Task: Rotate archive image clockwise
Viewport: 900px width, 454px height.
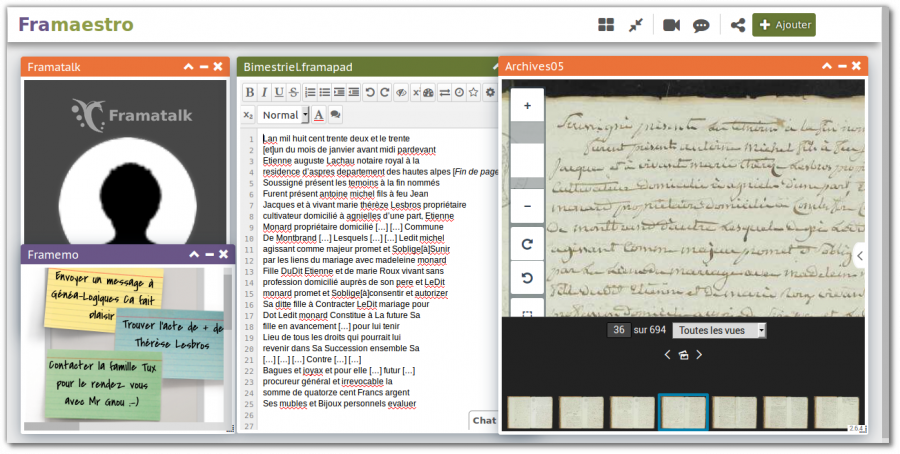Action: (527, 244)
